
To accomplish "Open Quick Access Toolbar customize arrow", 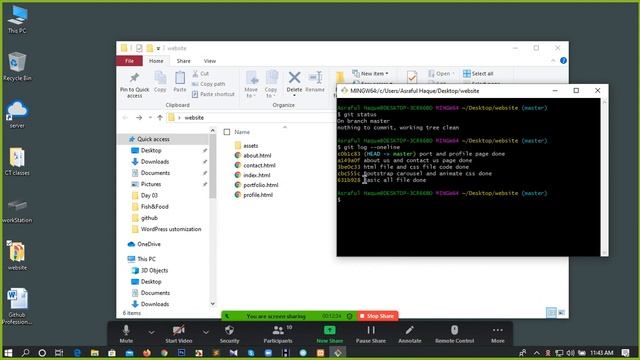I will coord(158,48).
